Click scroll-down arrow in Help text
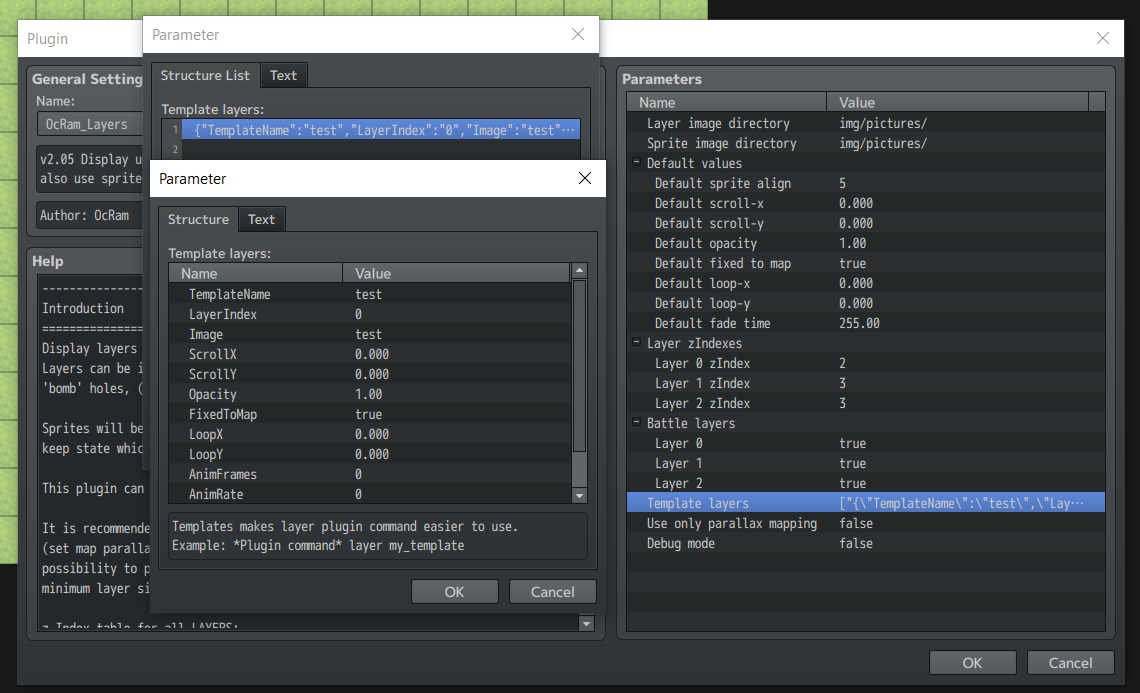Image resolution: width=1140 pixels, height=693 pixels. (587, 624)
